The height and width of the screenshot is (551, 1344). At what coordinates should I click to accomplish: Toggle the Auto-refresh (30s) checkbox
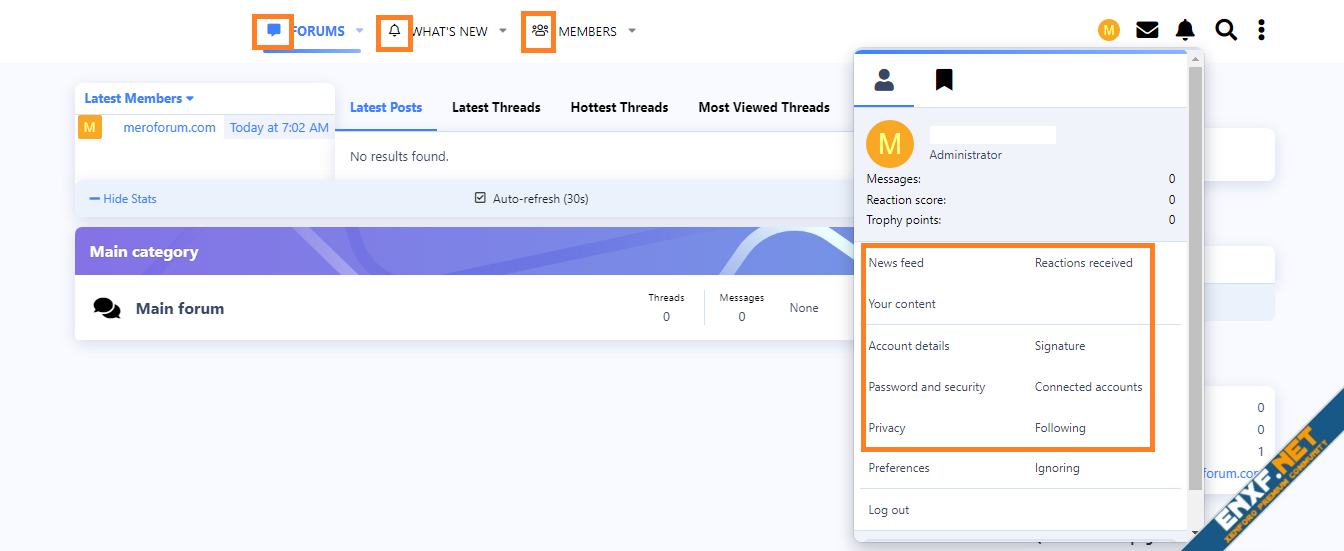pyautogui.click(x=480, y=198)
